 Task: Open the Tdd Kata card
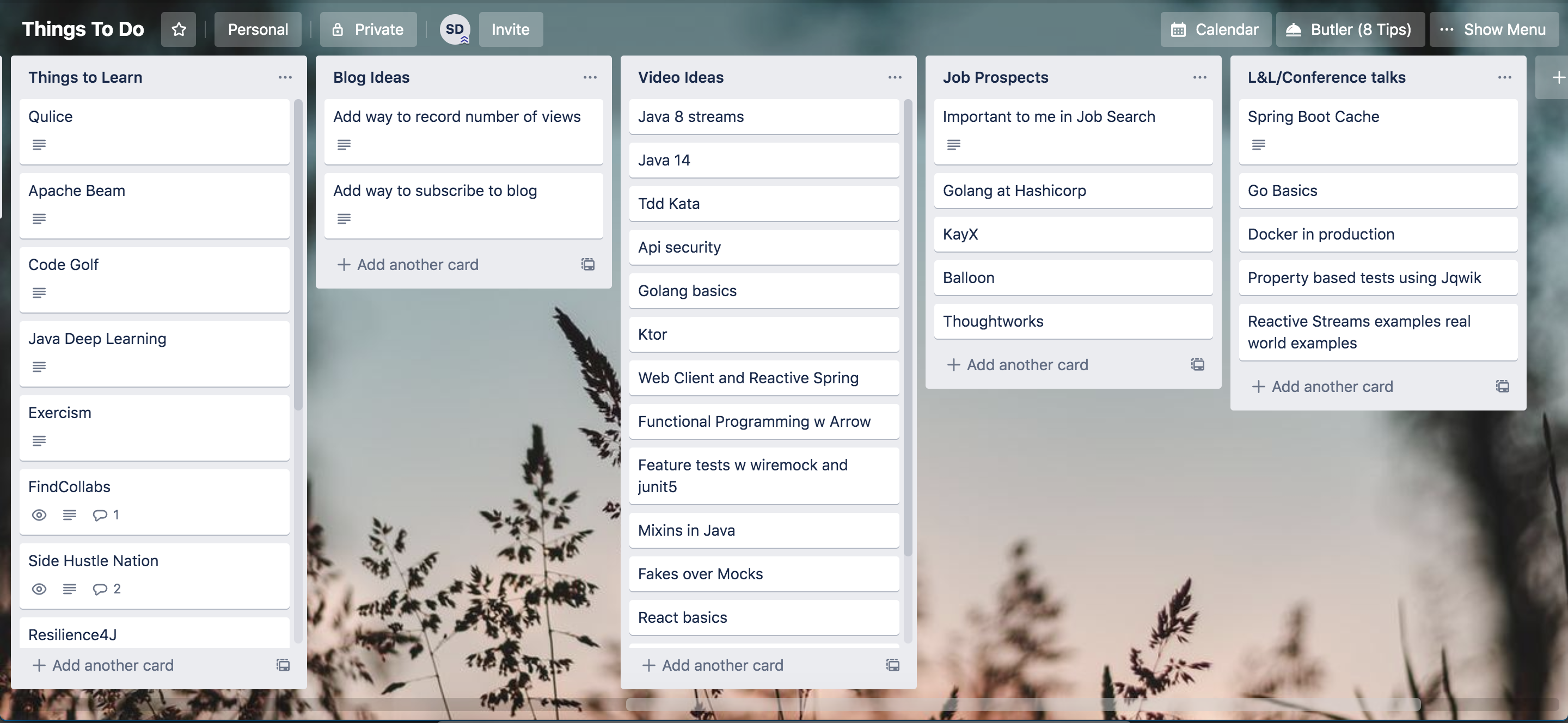(764, 204)
